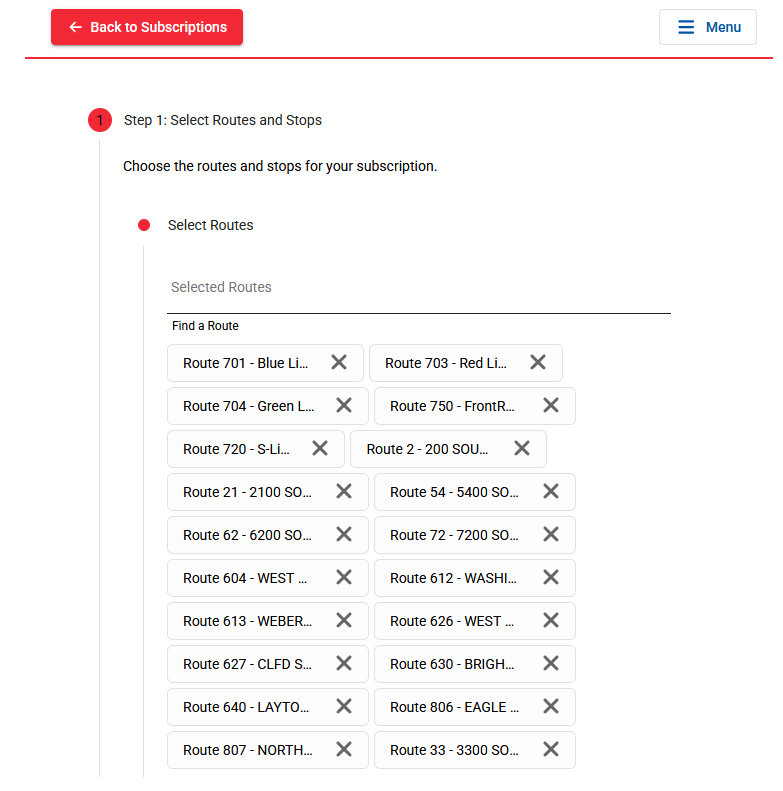Remove Route 21 - 2100 SO chip
Screen dimensions: 783x791
click(x=344, y=491)
